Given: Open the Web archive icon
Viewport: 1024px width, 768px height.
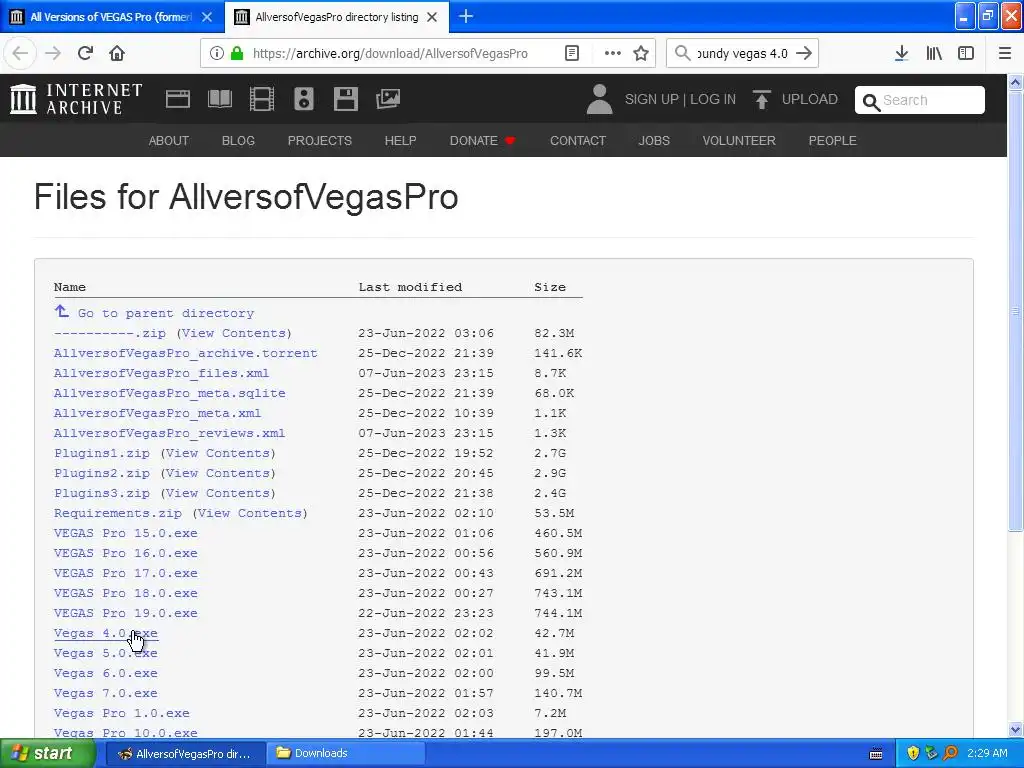Looking at the screenshot, I should pos(178,99).
